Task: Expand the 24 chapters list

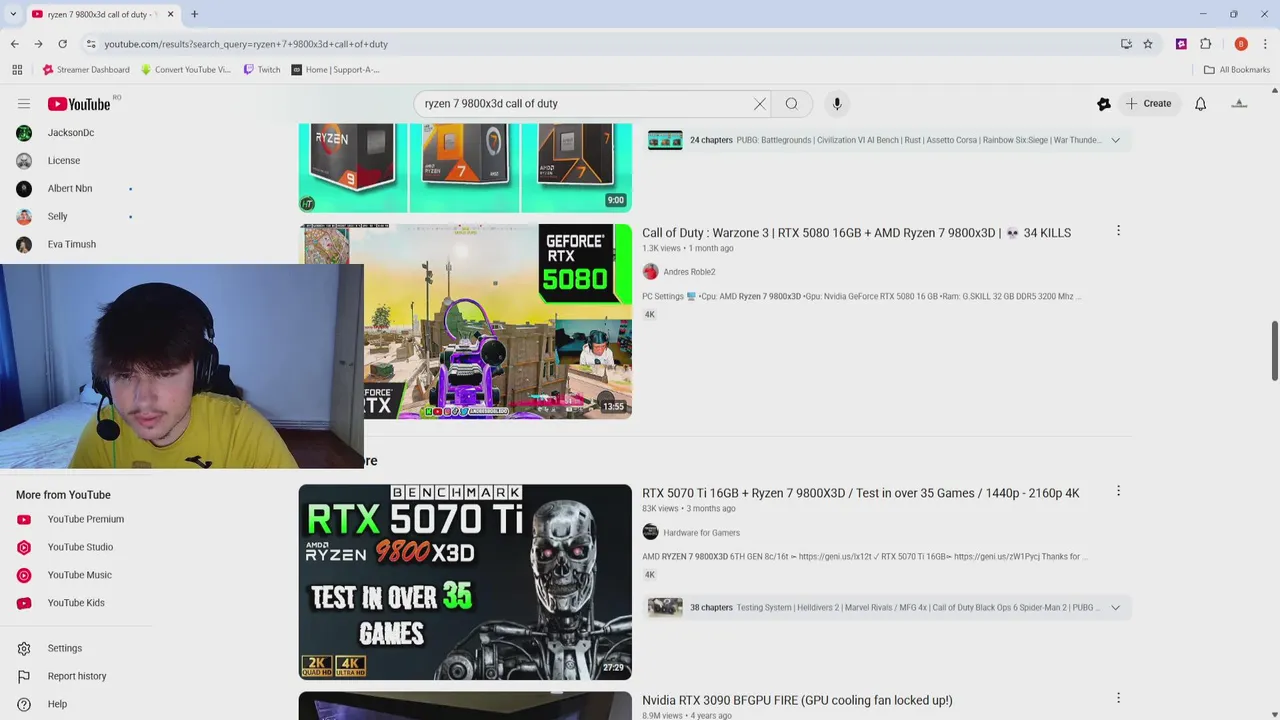Action: pos(1115,140)
